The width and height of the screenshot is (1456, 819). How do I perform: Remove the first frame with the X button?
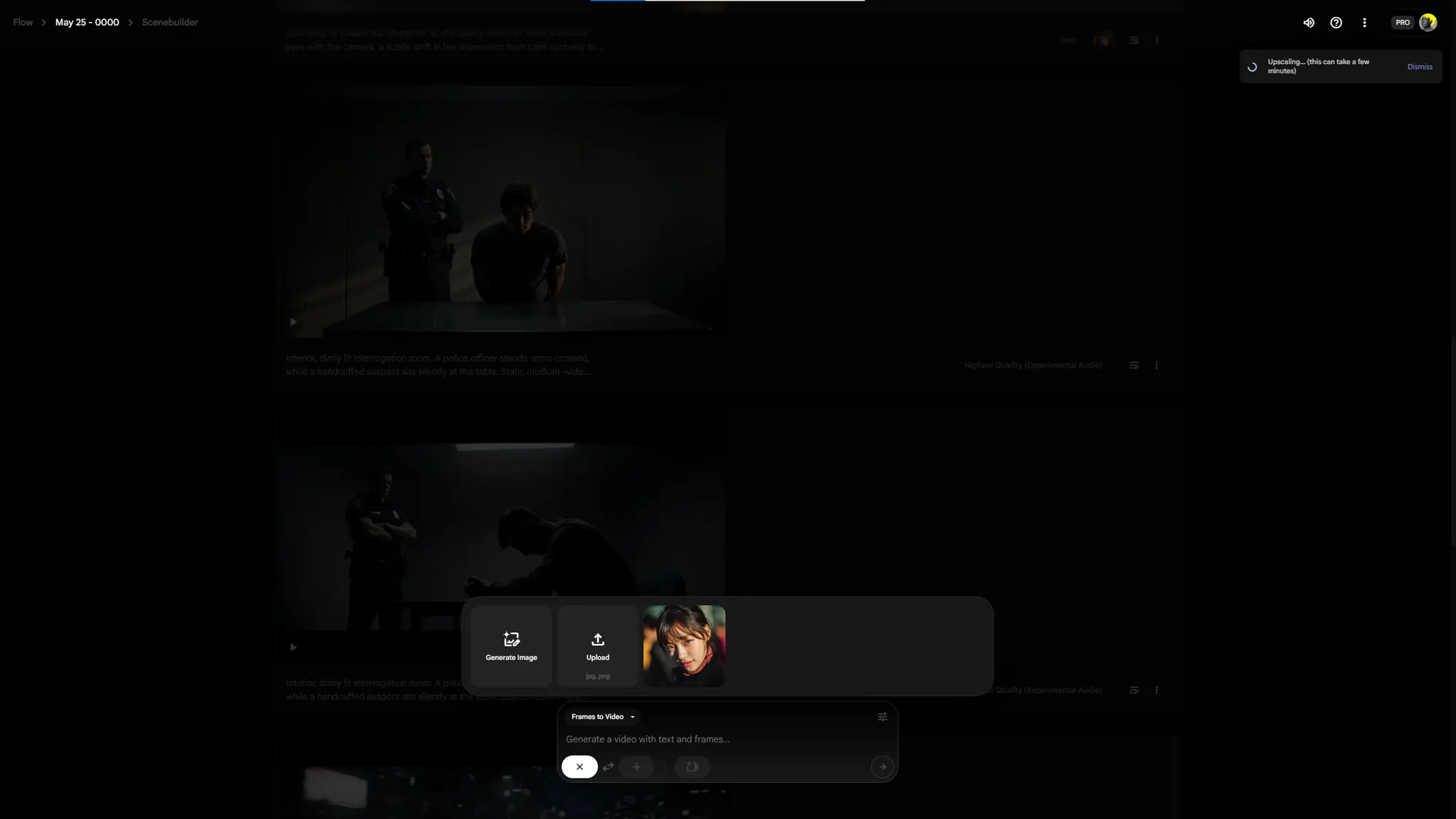click(579, 766)
